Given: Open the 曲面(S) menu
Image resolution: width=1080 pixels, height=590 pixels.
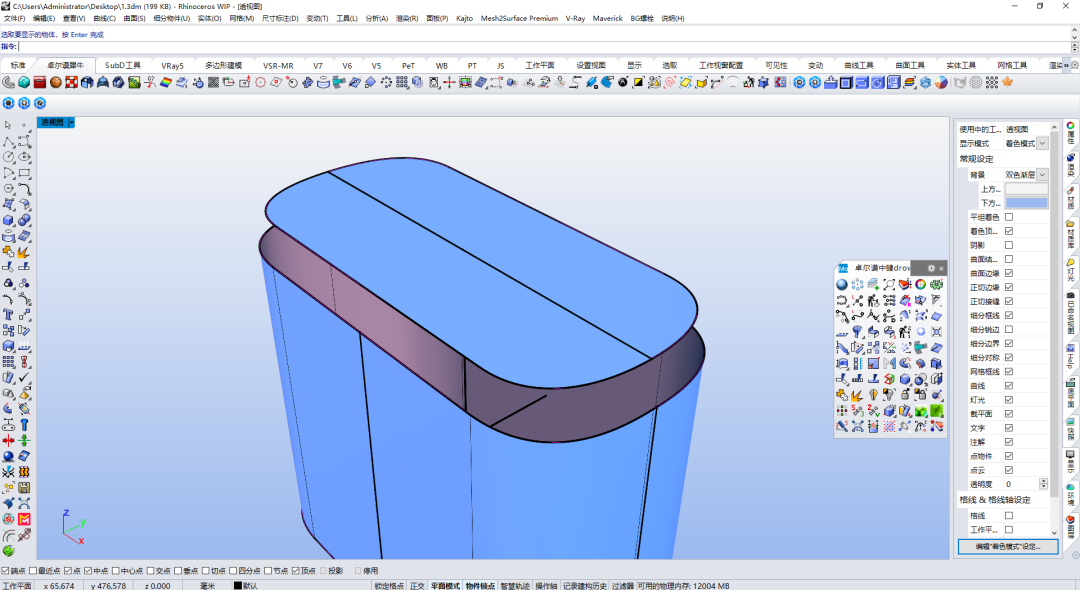Looking at the screenshot, I should click(x=134, y=19).
